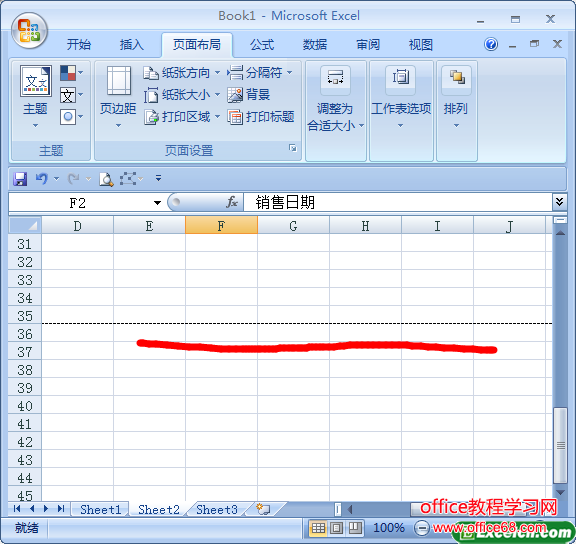The image size is (576, 544).
Task: Switch to the 审阅 (Review) tab
Action: pyautogui.click(x=368, y=45)
